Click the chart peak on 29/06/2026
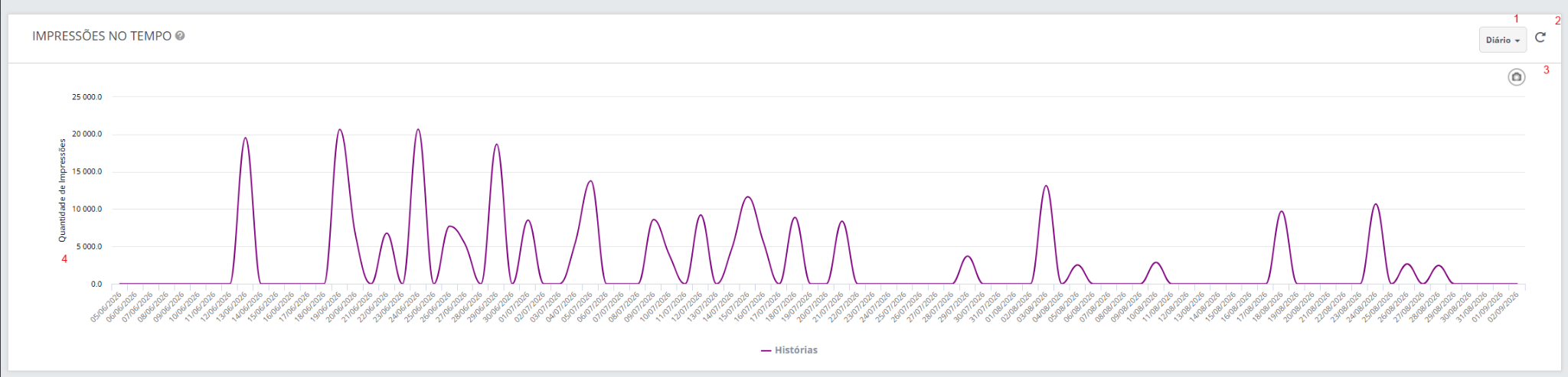 [496, 144]
